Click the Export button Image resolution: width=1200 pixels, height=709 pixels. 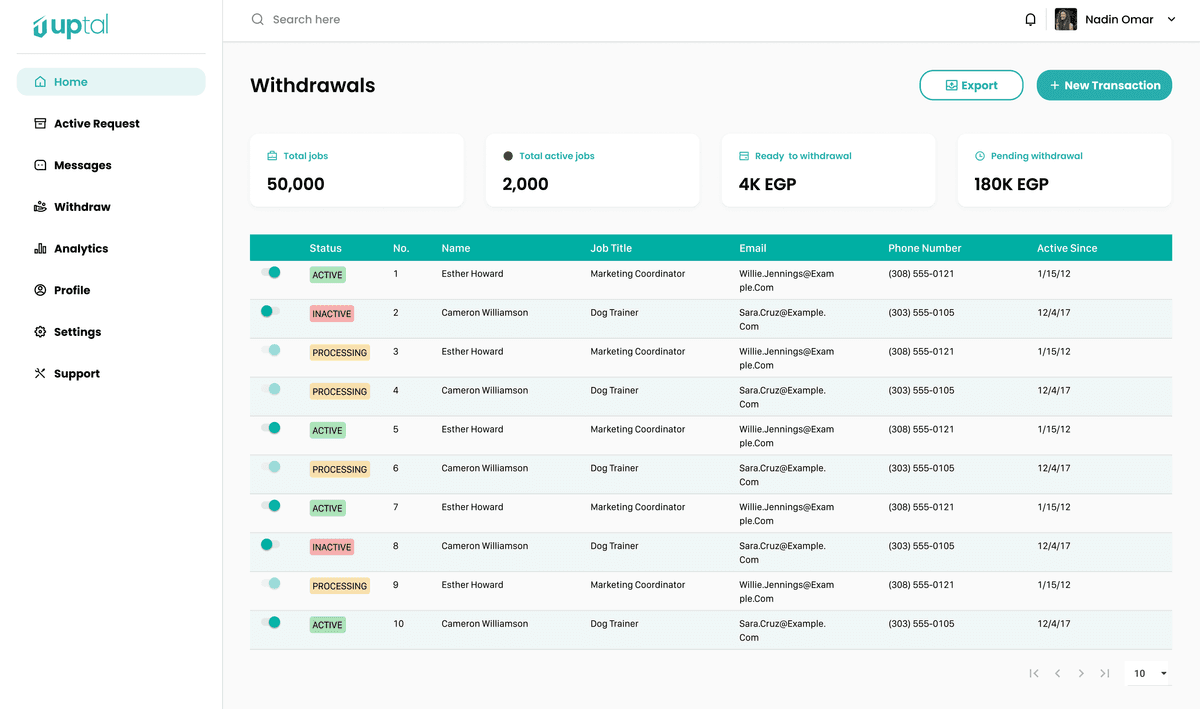pos(971,85)
